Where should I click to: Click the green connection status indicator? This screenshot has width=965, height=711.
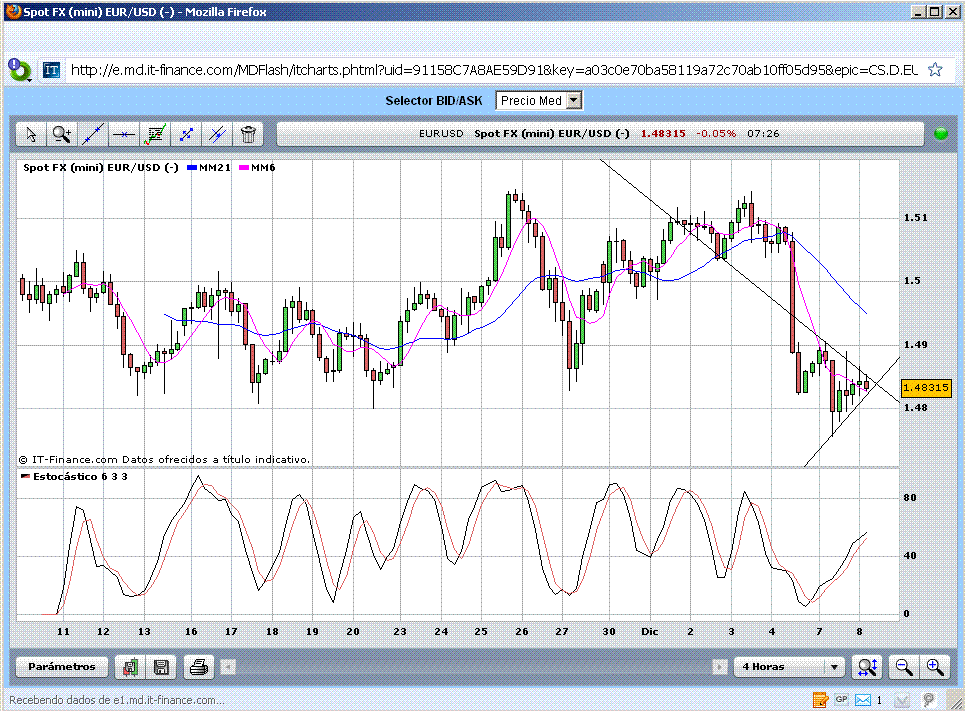(940, 134)
